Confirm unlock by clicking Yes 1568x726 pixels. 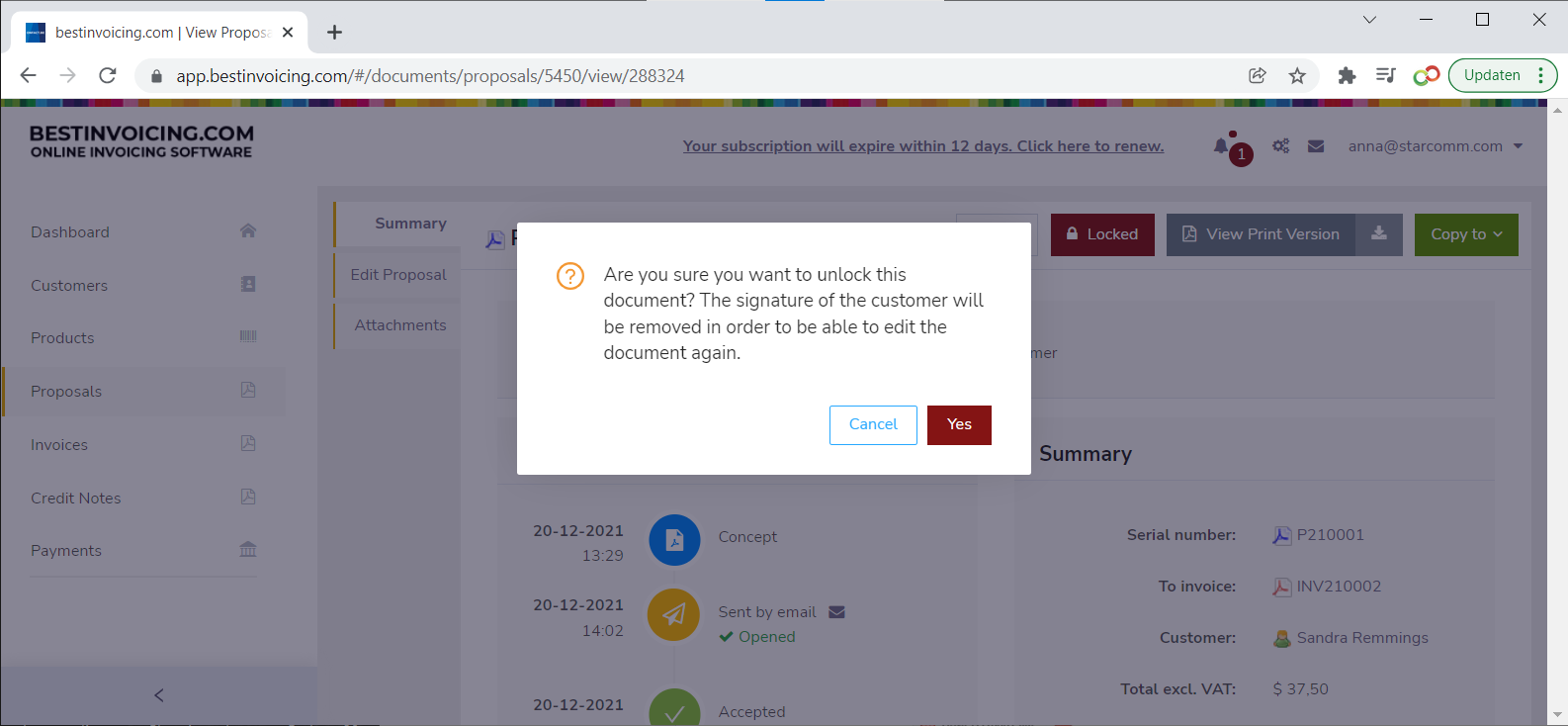coord(958,424)
